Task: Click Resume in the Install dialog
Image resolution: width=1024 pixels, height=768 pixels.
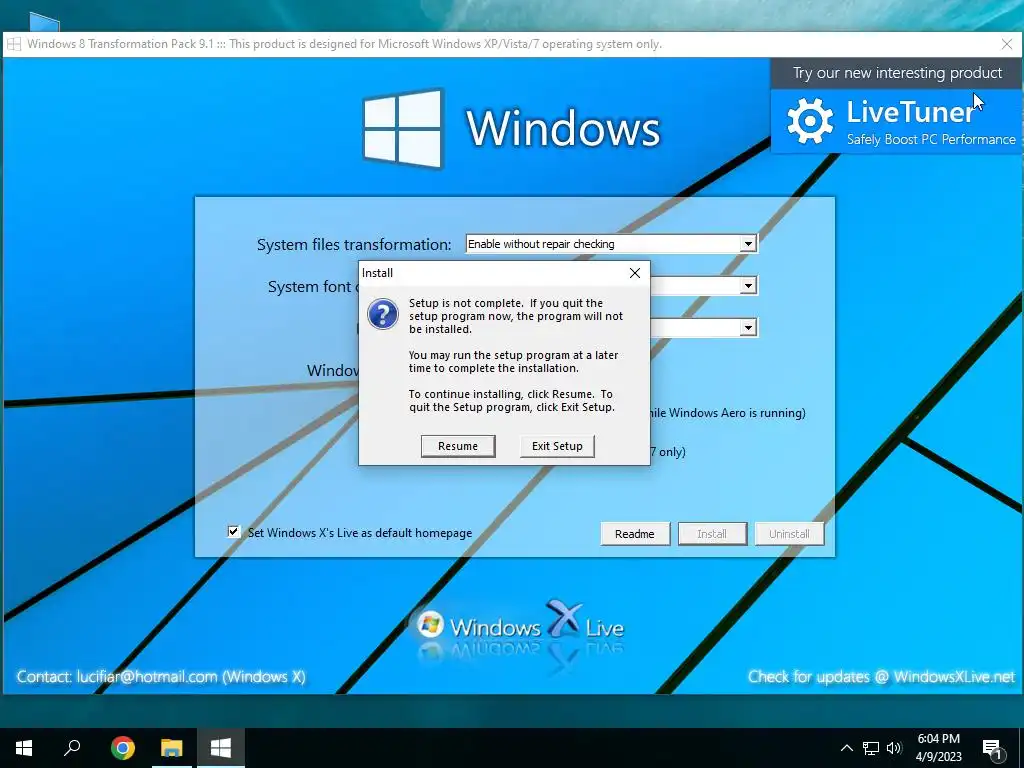Action: (x=458, y=446)
